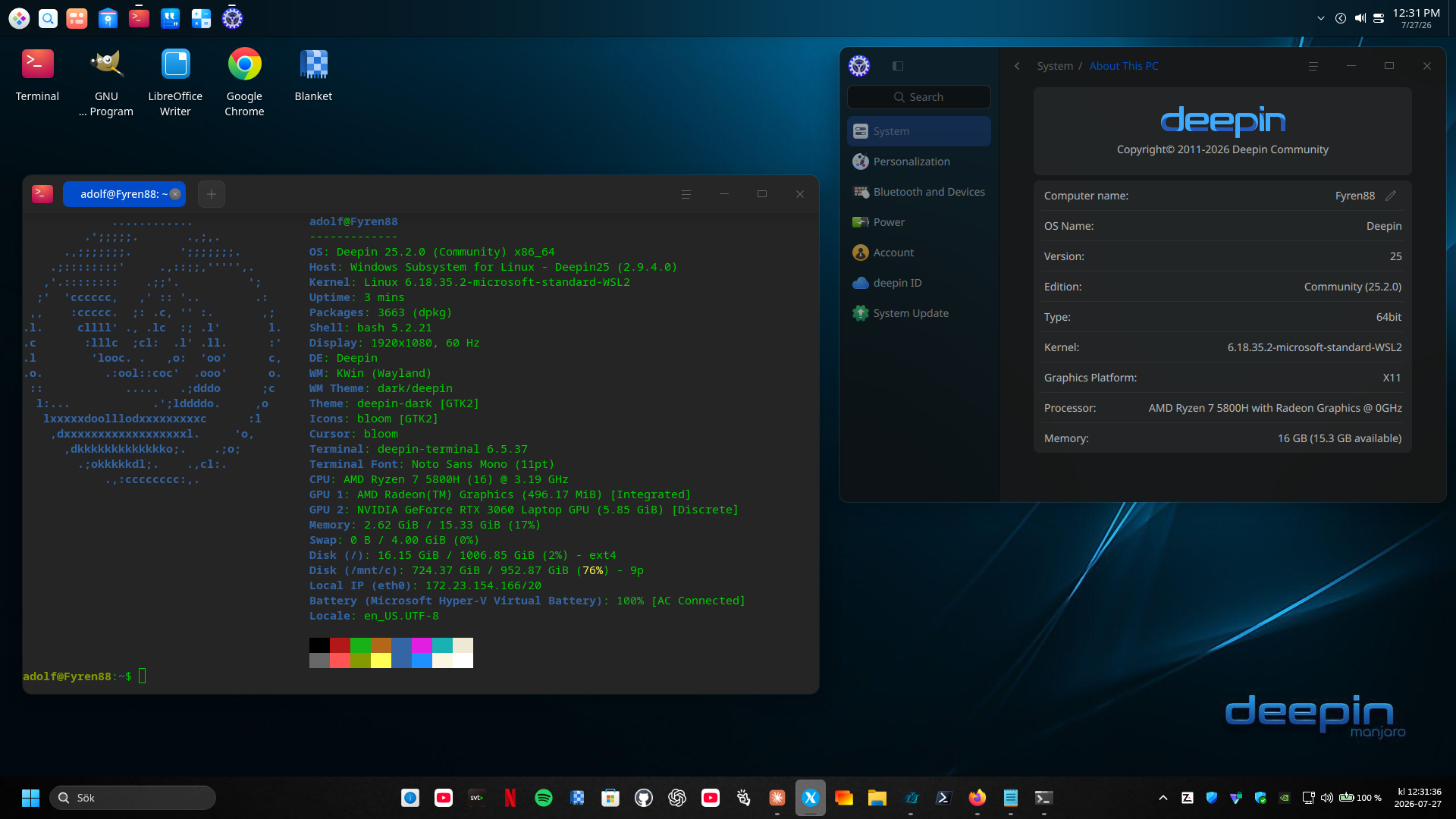
Task: Open the terminal window hamburger menu
Action: (x=686, y=194)
